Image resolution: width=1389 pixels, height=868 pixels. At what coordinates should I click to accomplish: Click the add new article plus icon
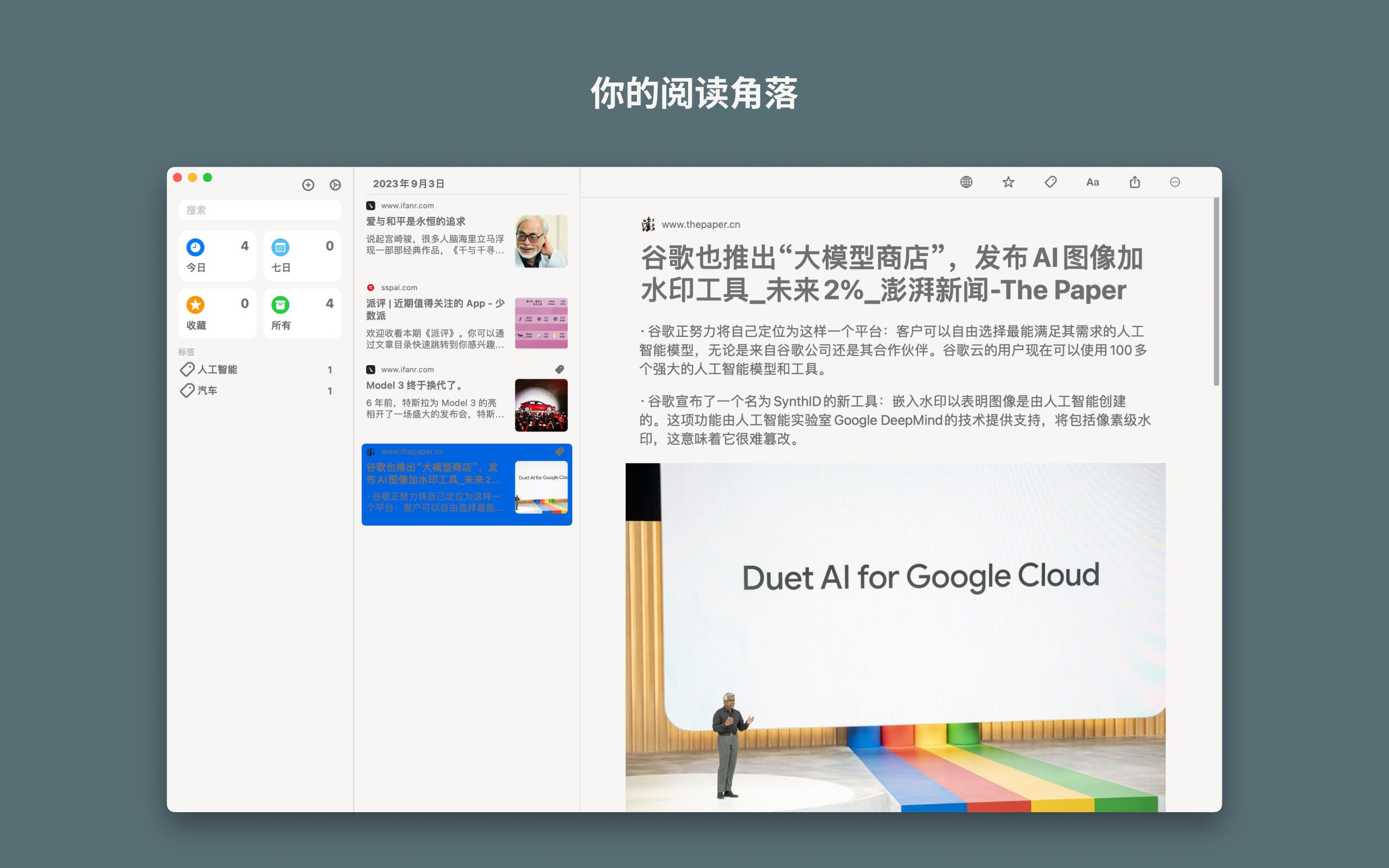click(x=308, y=185)
